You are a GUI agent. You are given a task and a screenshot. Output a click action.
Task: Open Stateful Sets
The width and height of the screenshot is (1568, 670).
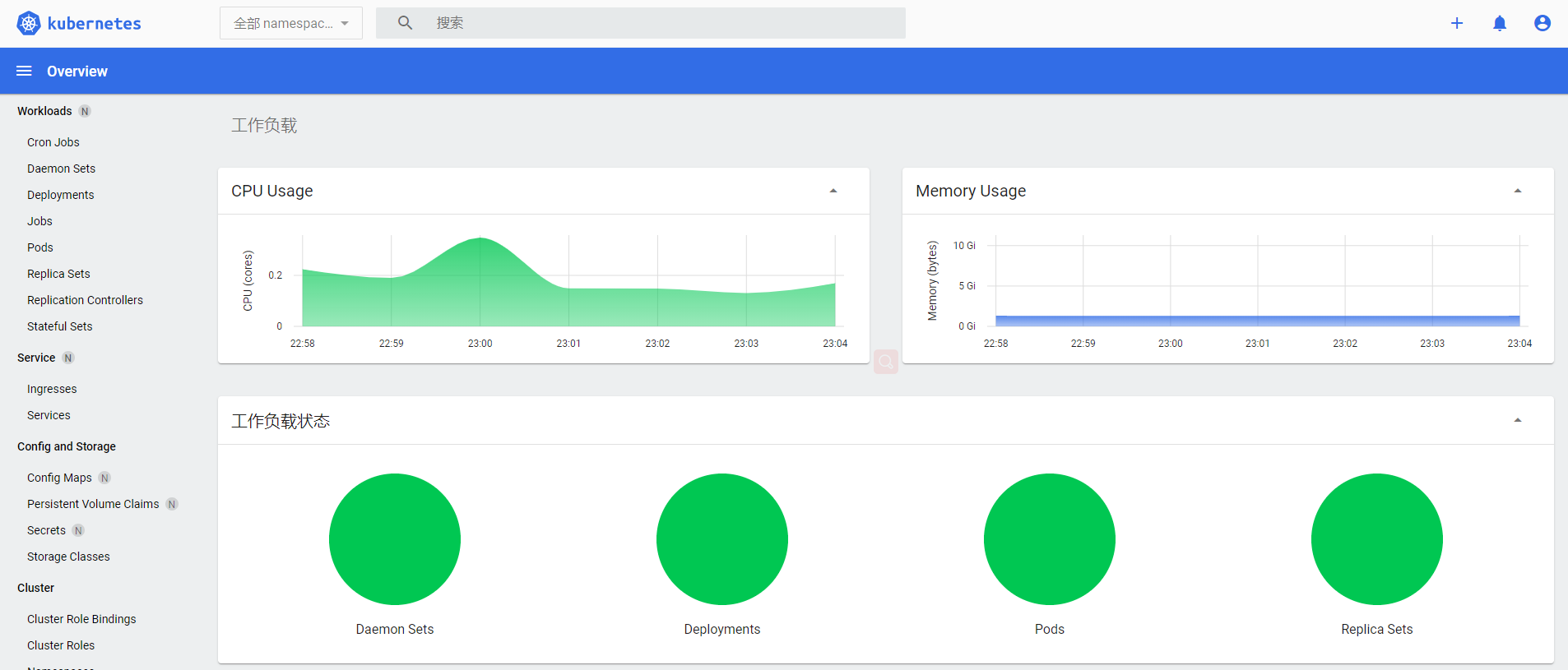tap(59, 326)
